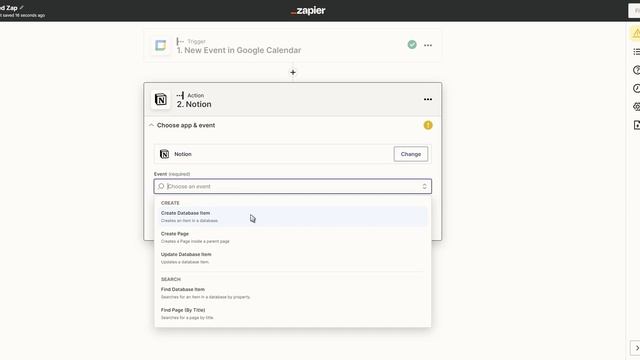Select Find Page (By Title) event
The width and height of the screenshot is (640, 360).
point(293,313)
